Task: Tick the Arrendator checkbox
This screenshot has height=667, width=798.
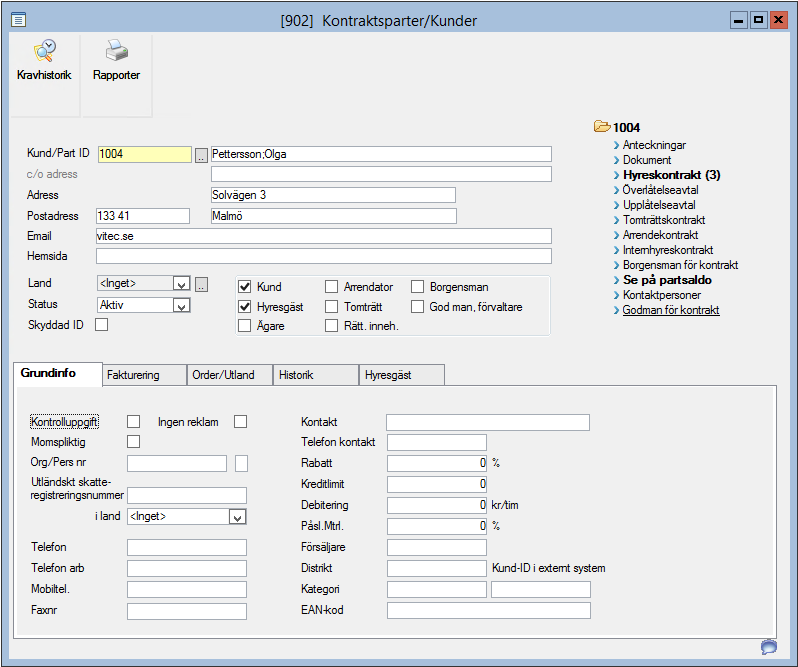Action: point(331,286)
